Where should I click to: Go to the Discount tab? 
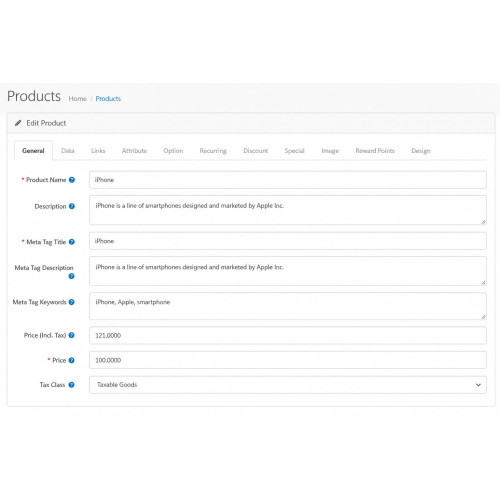point(256,151)
